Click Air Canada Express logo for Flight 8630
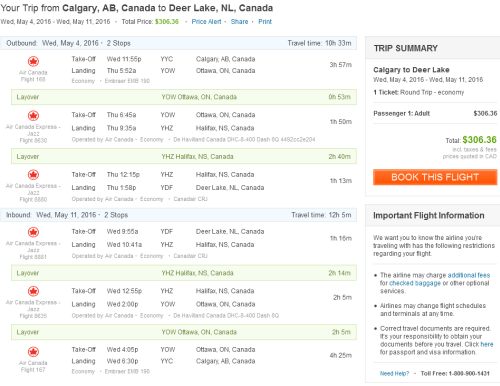The width and height of the screenshot is (500, 386). (x=33, y=116)
